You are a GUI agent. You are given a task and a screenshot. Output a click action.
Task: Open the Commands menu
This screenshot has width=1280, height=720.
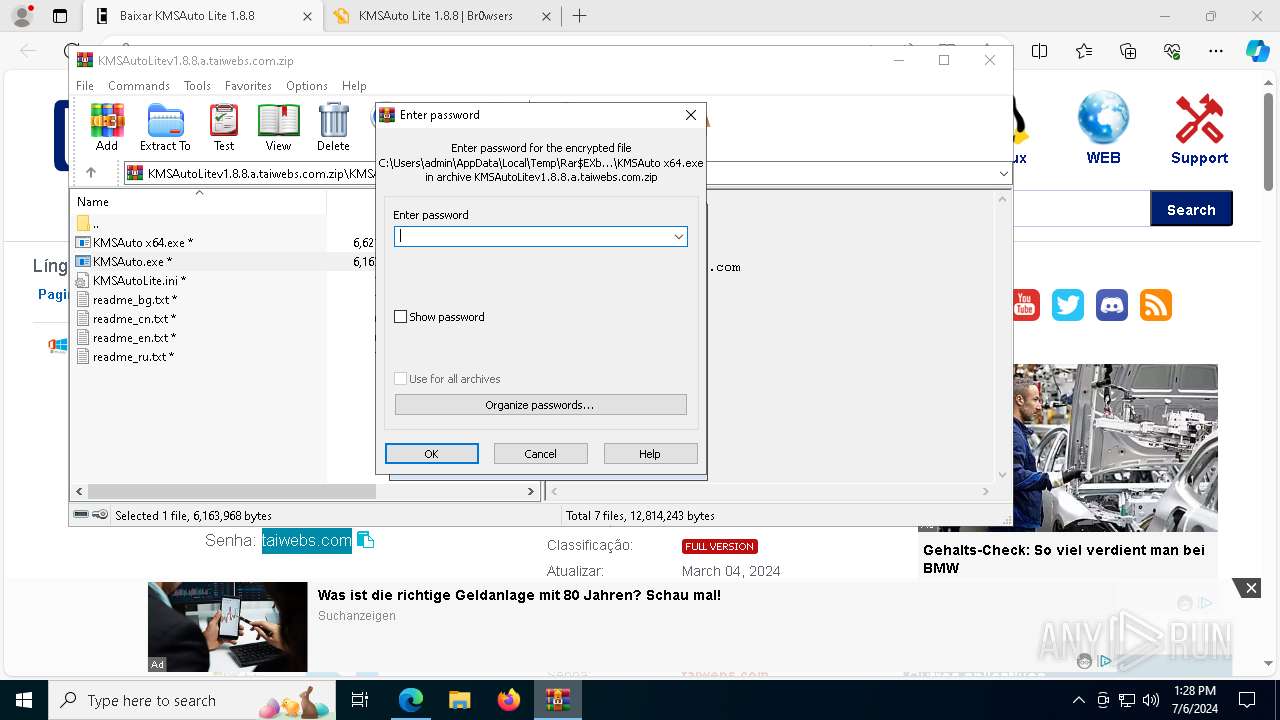point(139,86)
